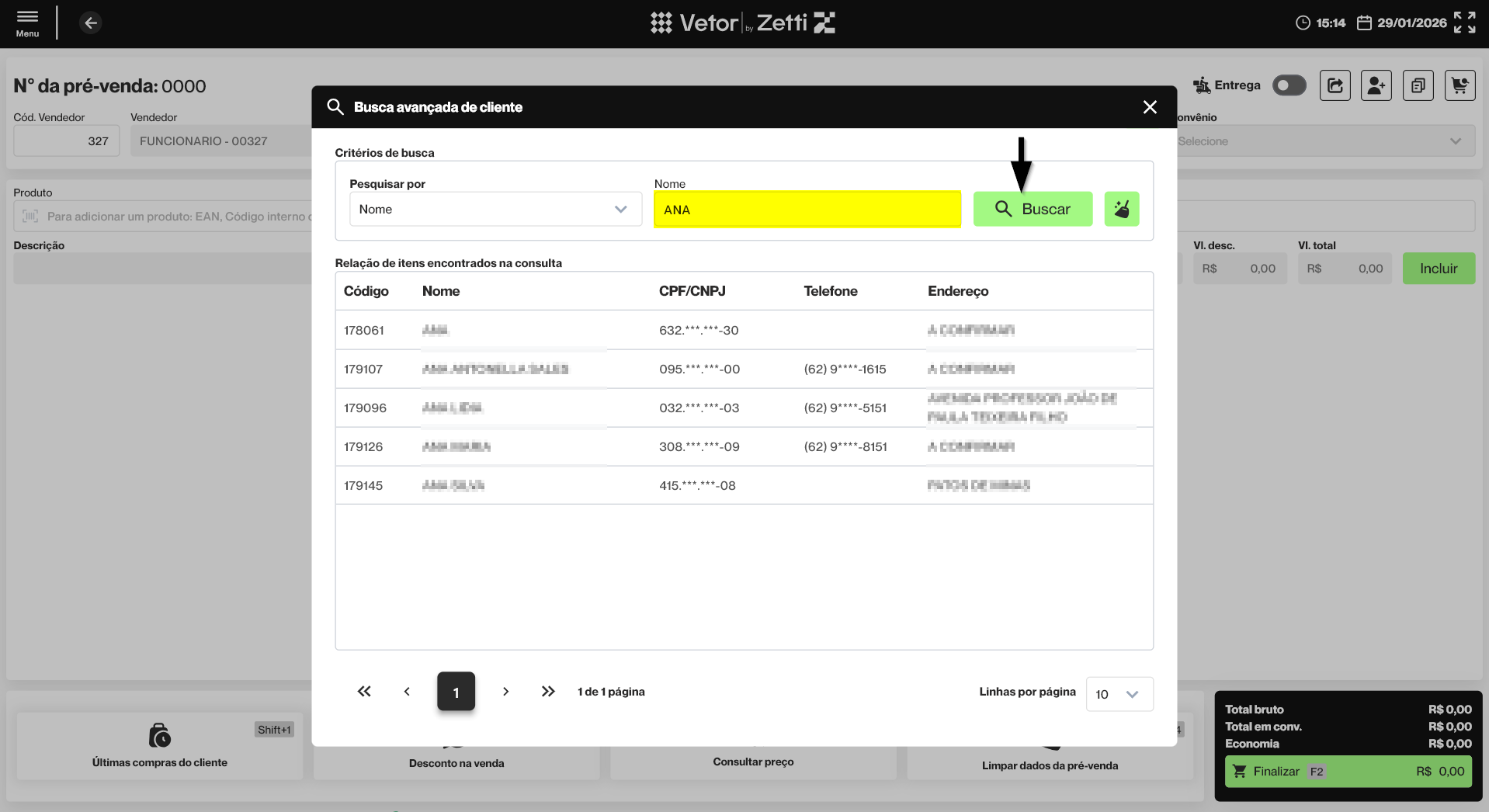Click the Nome search input field
The width and height of the screenshot is (1489, 812).
tap(807, 210)
